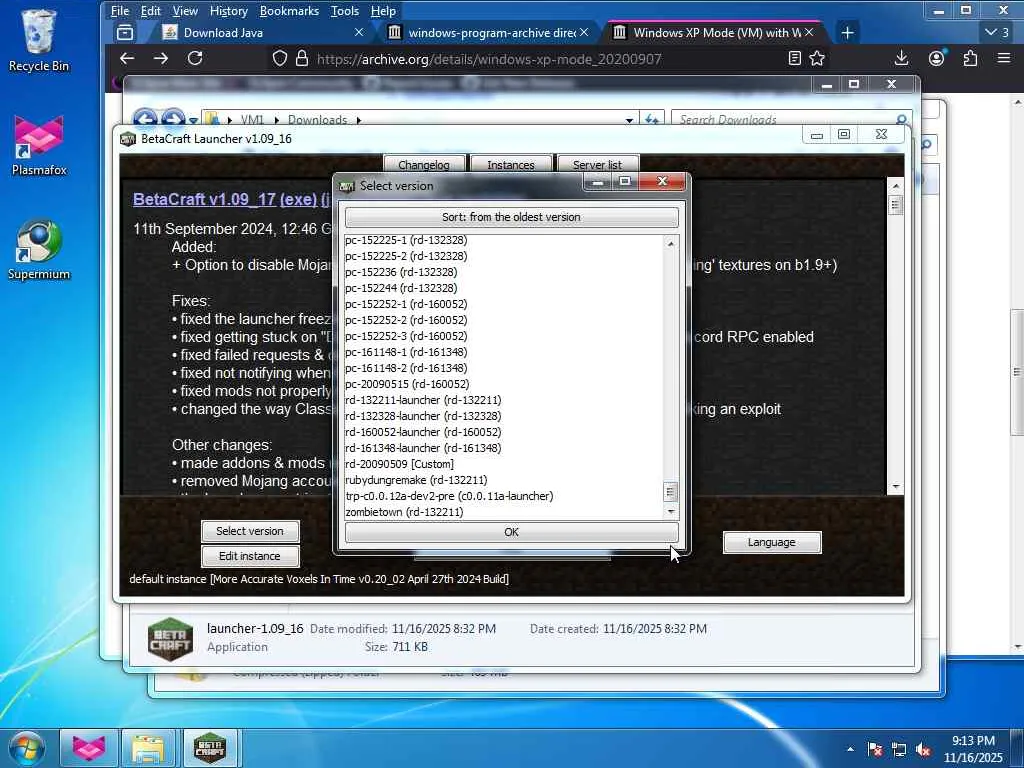Image resolution: width=1024 pixels, height=768 pixels.
Task: Open the browser hamburger menu
Action: pyautogui.click(x=1004, y=59)
